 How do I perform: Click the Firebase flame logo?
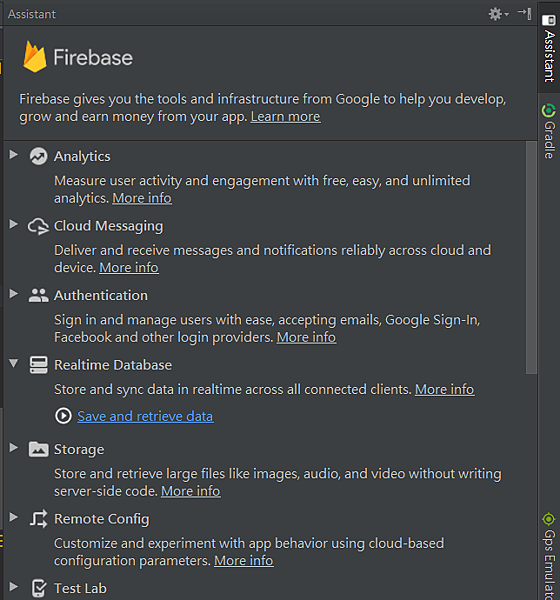(x=34, y=57)
